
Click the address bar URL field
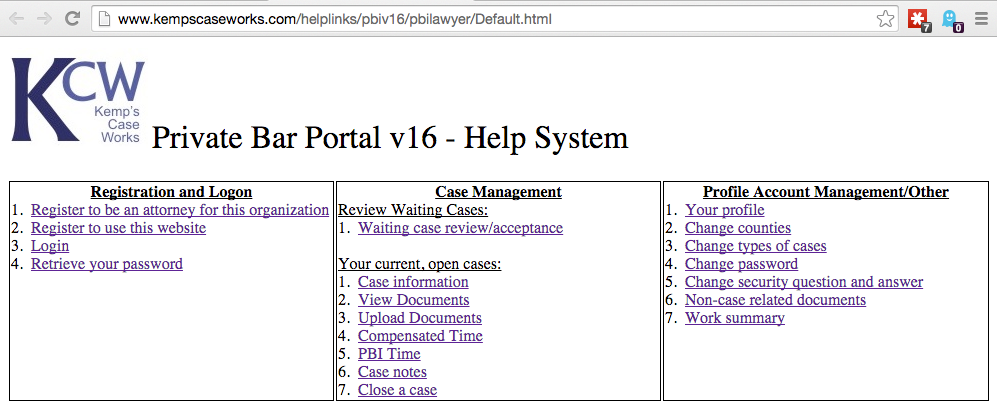pyautogui.click(x=480, y=19)
